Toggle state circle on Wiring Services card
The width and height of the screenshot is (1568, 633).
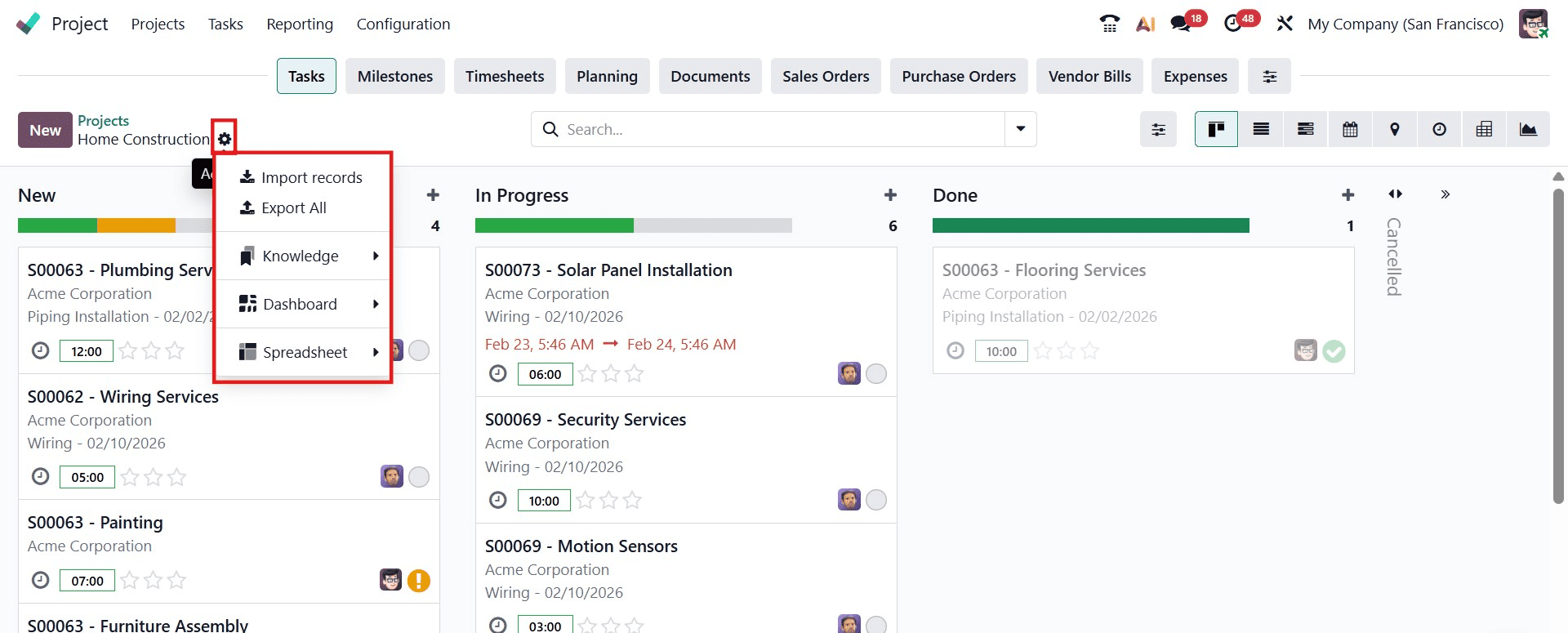419,477
